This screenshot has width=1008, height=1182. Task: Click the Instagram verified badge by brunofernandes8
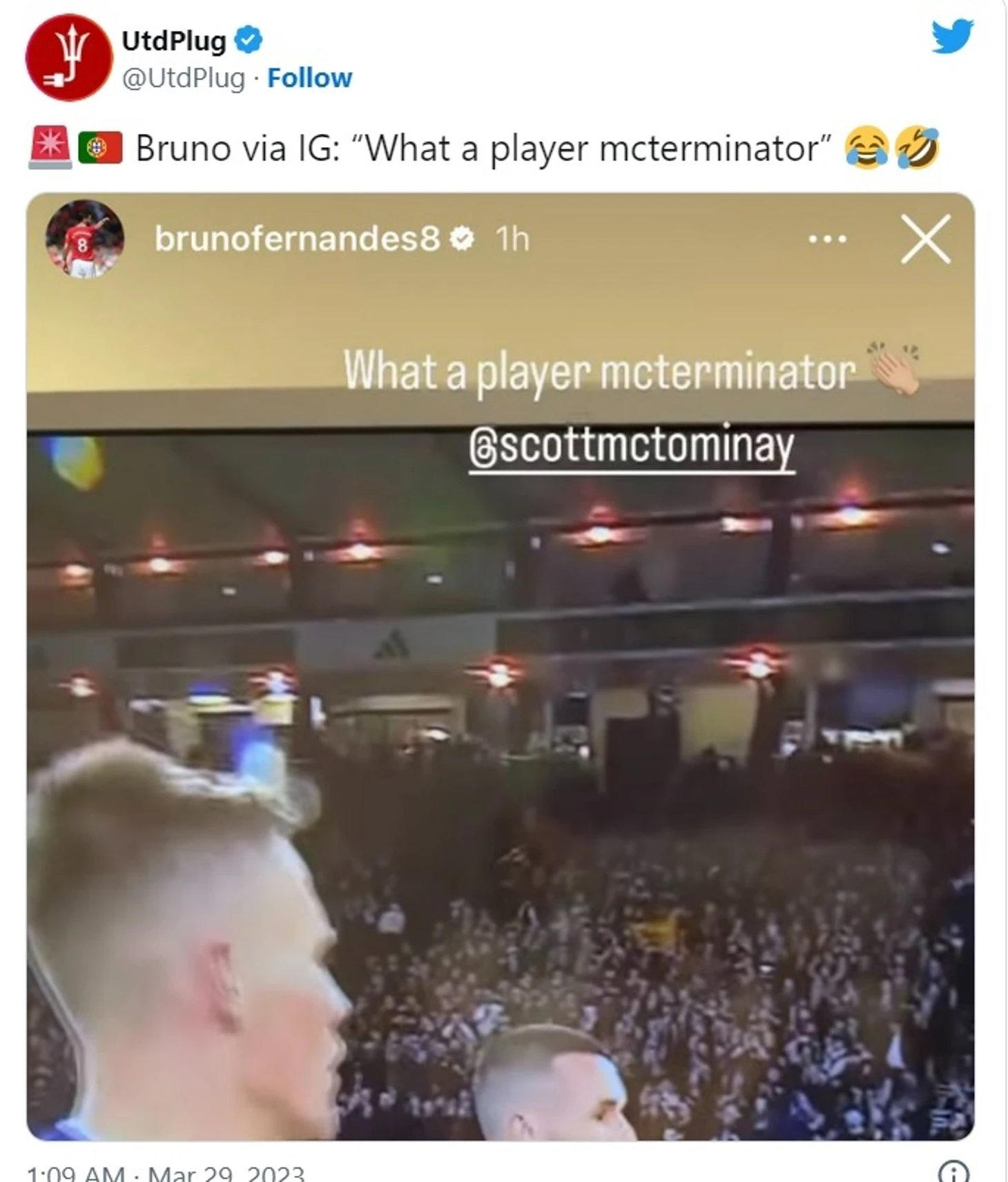pos(462,239)
